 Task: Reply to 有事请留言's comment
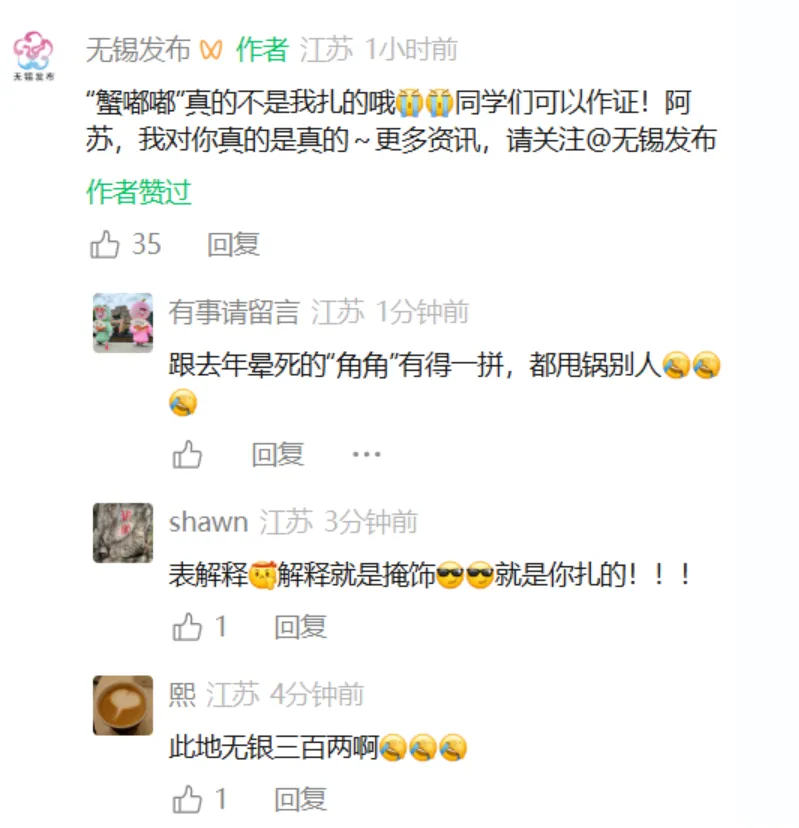(x=278, y=454)
